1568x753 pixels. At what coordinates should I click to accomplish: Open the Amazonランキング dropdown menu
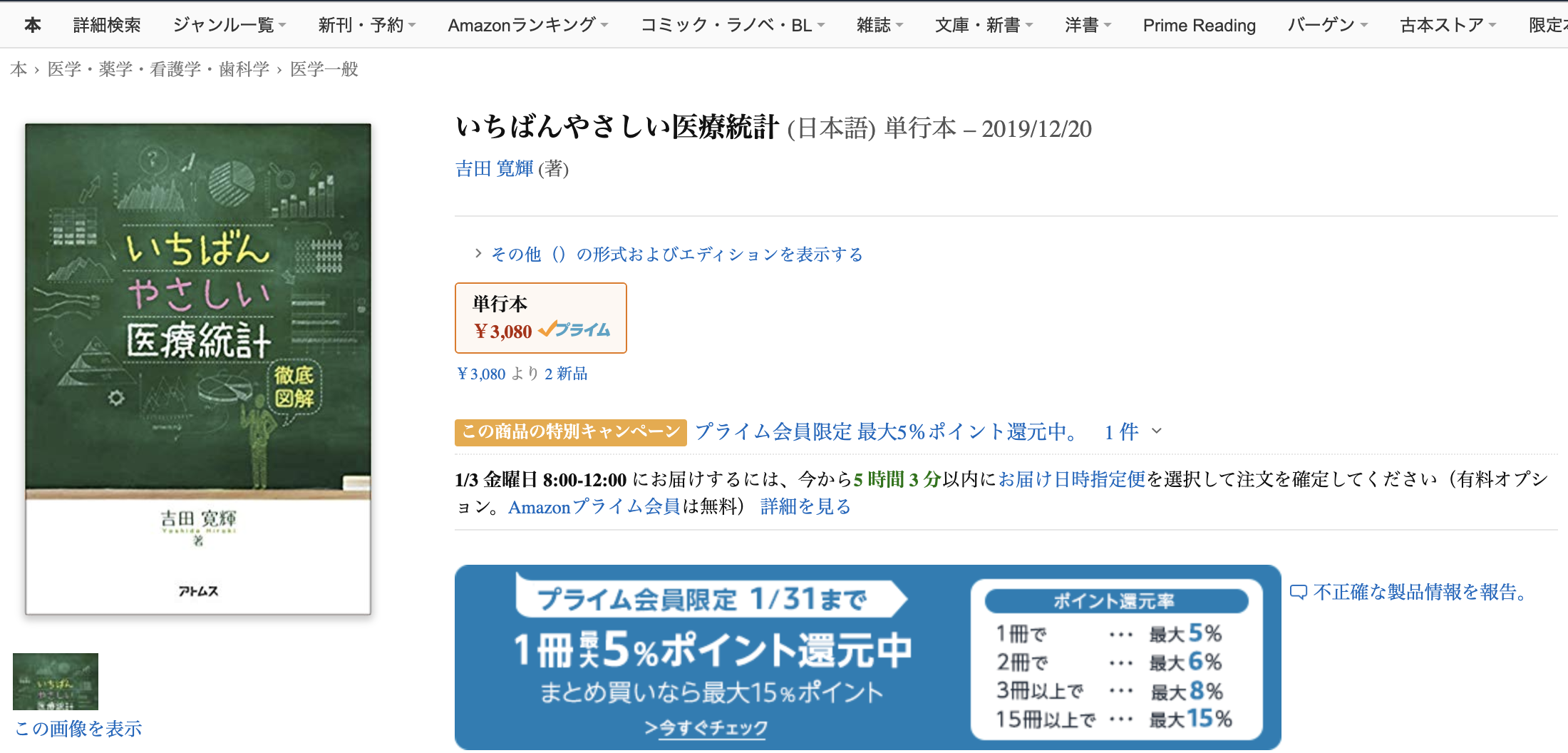[528, 25]
